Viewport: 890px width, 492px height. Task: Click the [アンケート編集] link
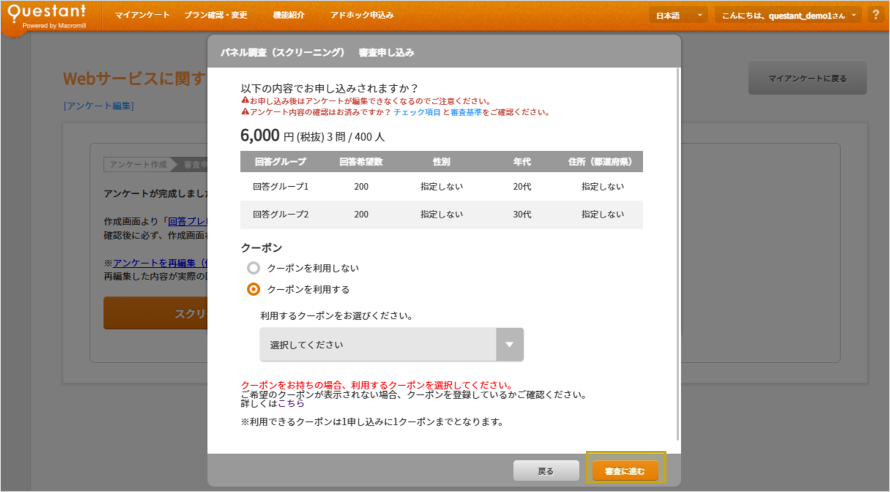coord(98,105)
